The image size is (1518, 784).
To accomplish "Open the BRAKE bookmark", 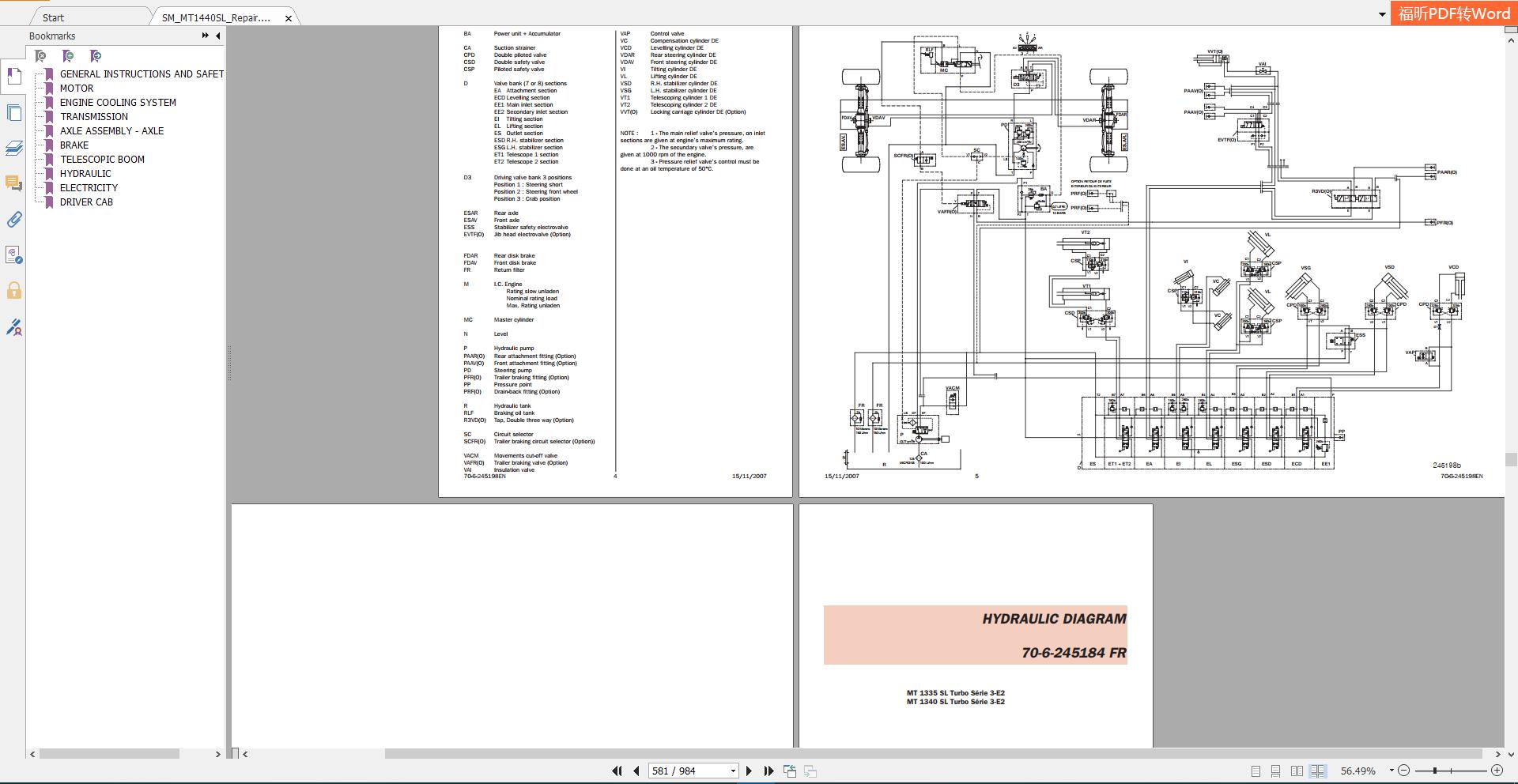I will click(x=74, y=145).
